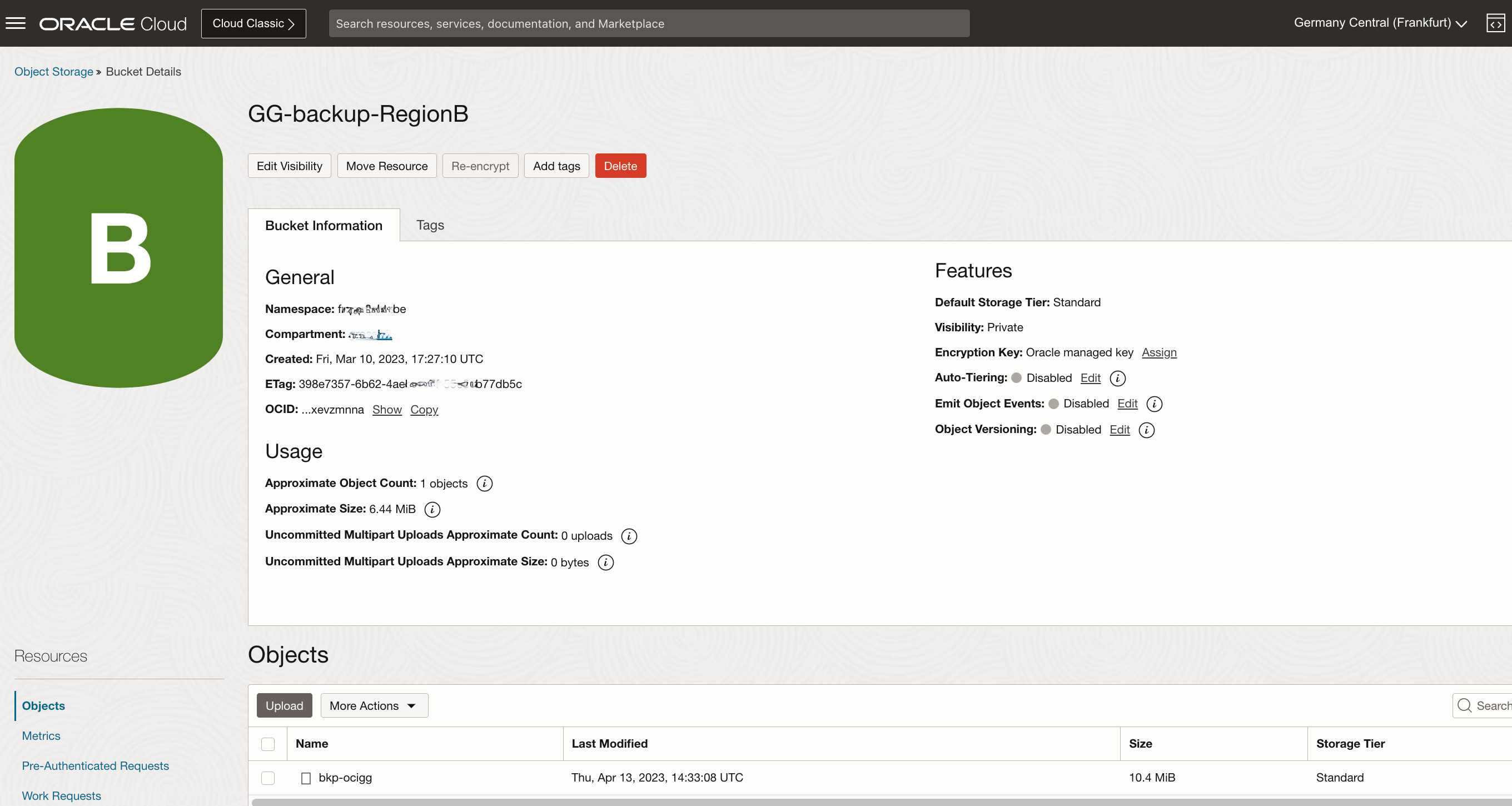Screen dimensions: 1512x806
Task: Sort by Size column header
Action: click(x=1141, y=744)
